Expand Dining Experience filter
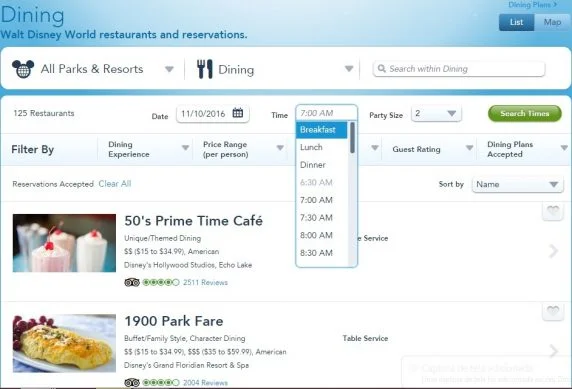Viewport: 572px width, 389px height. [x=185, y=148]
